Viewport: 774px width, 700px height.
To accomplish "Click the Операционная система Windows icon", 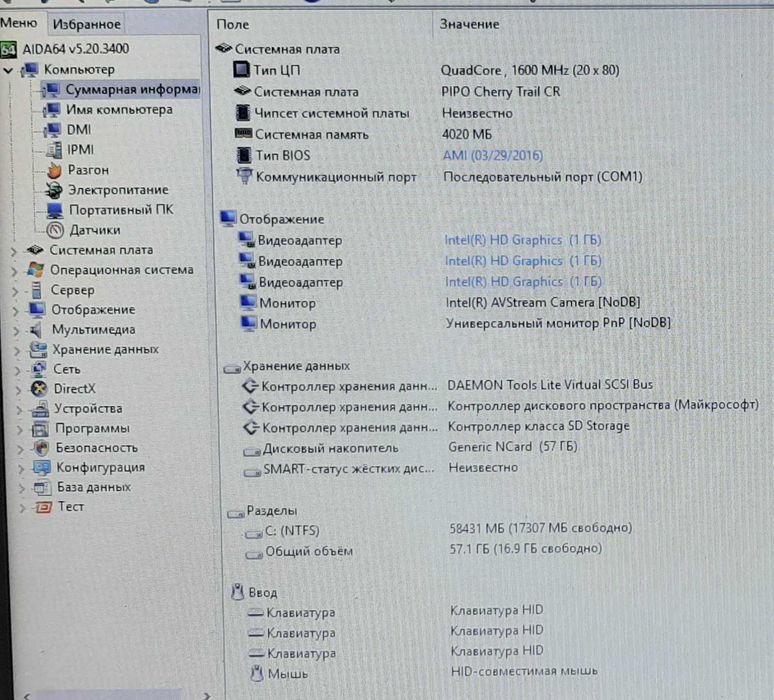I will [x=36, y=270].
